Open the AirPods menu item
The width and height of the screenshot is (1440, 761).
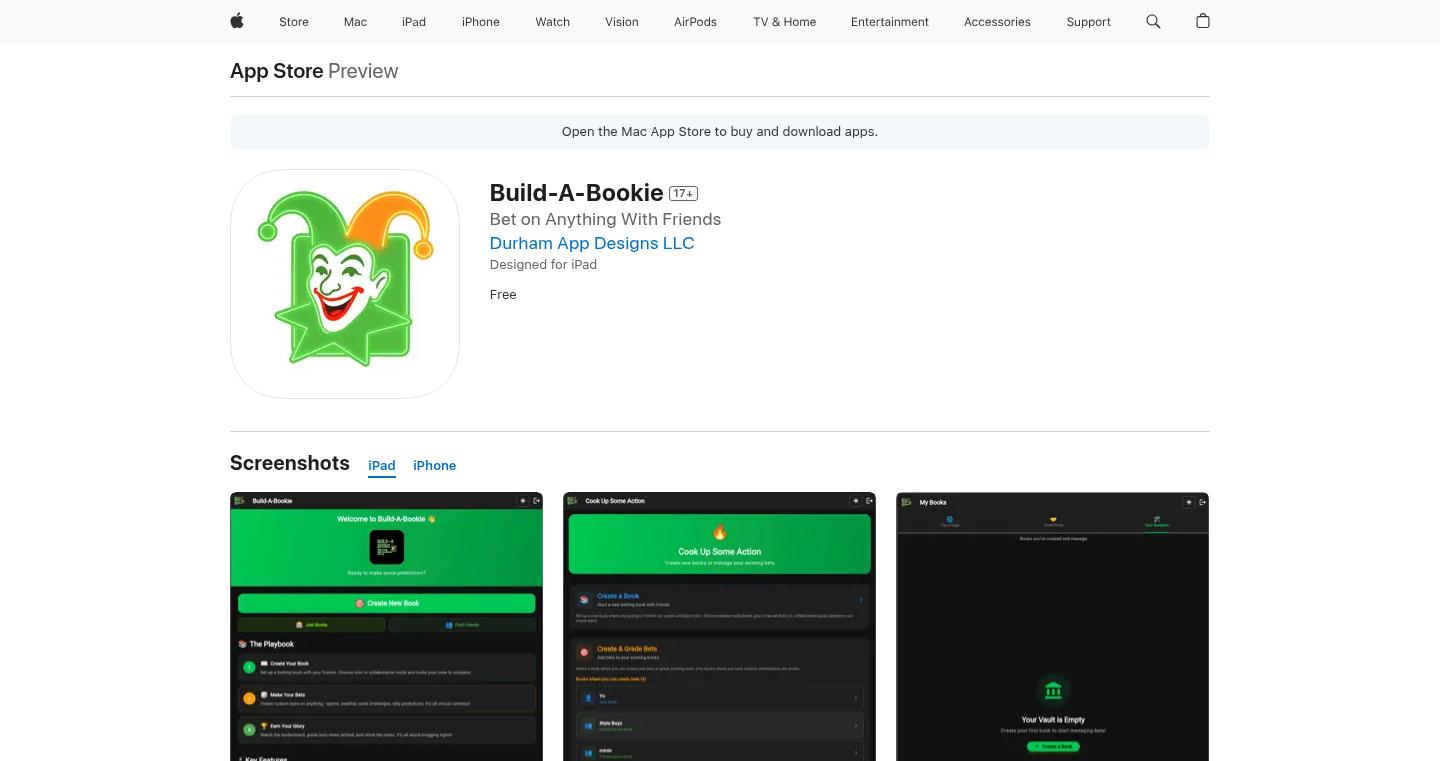tap(695, 22)
